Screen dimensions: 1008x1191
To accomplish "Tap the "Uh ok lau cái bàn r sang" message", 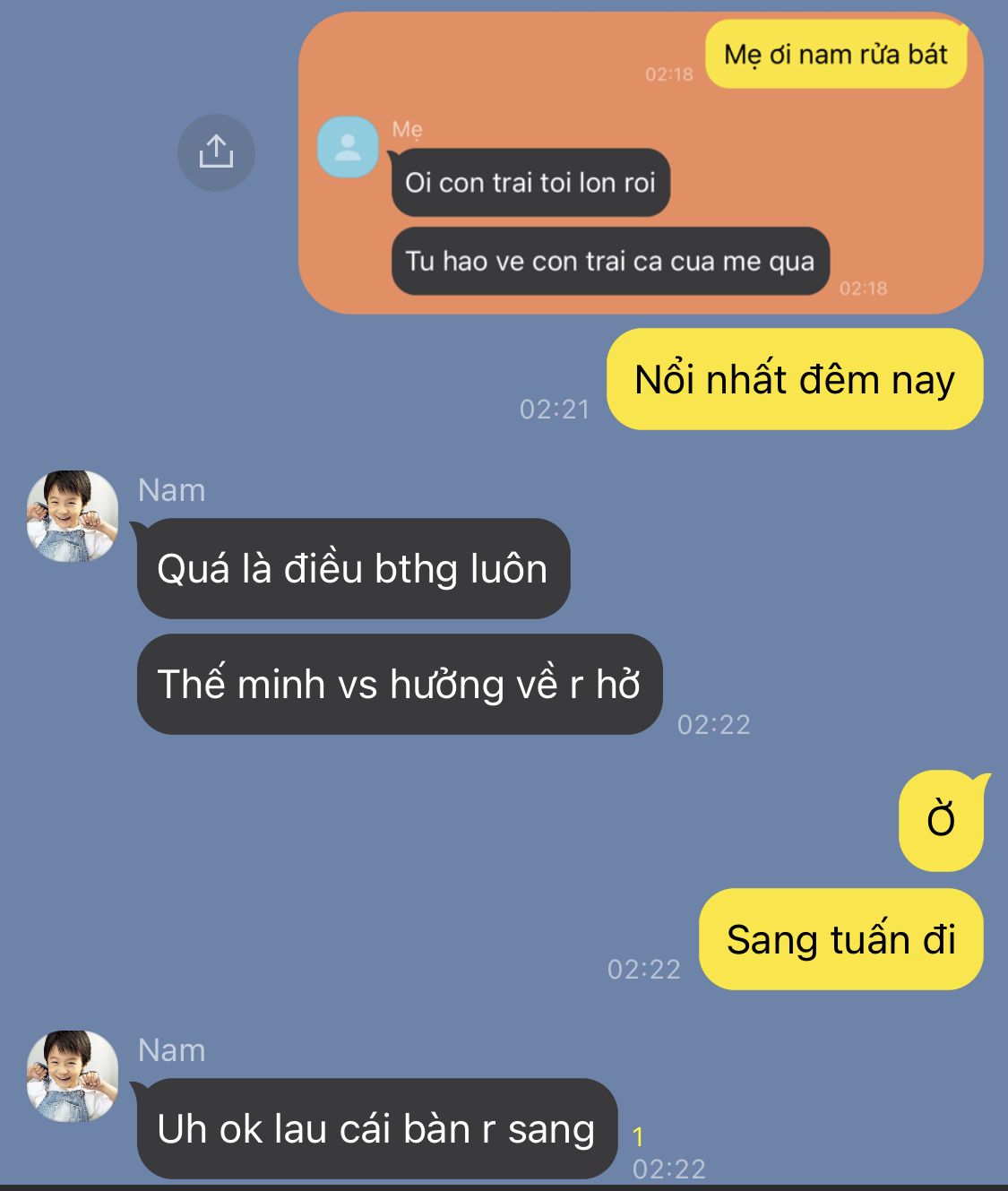I will 377,1128.
